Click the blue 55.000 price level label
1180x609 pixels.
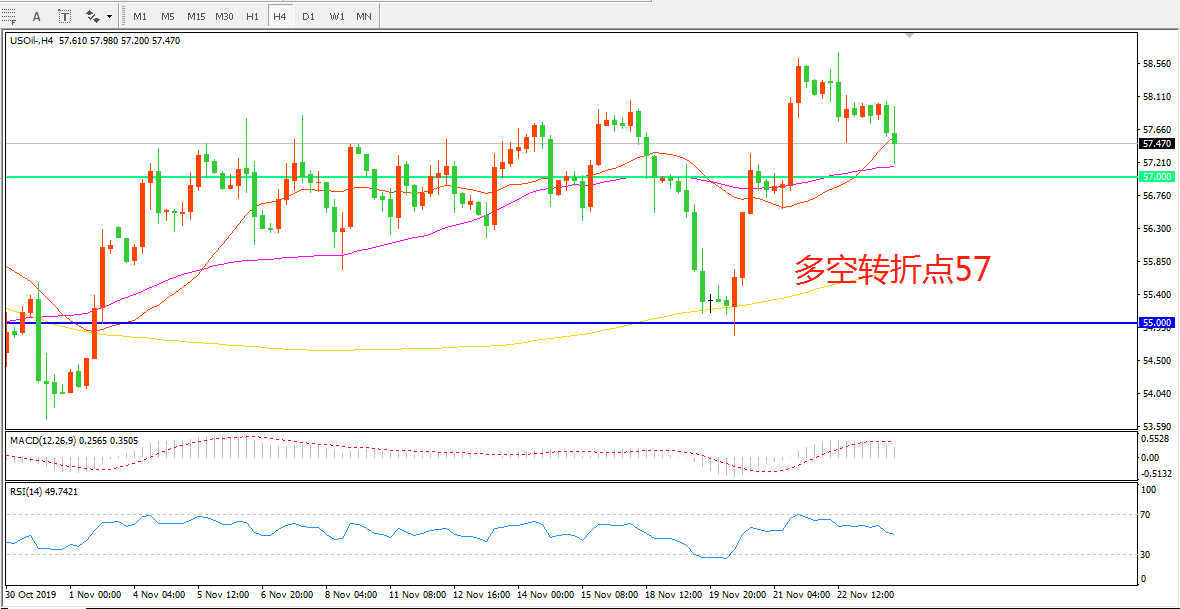tap(1155, 323)
